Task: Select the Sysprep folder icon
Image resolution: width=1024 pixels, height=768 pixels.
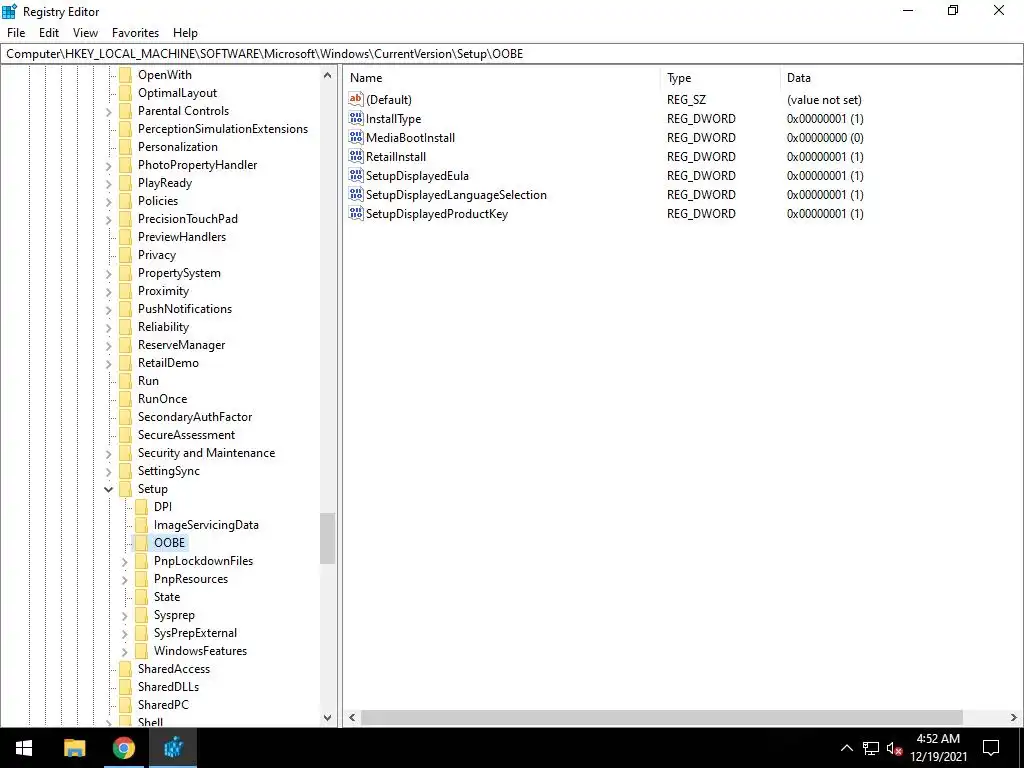Action: (142, 615)
